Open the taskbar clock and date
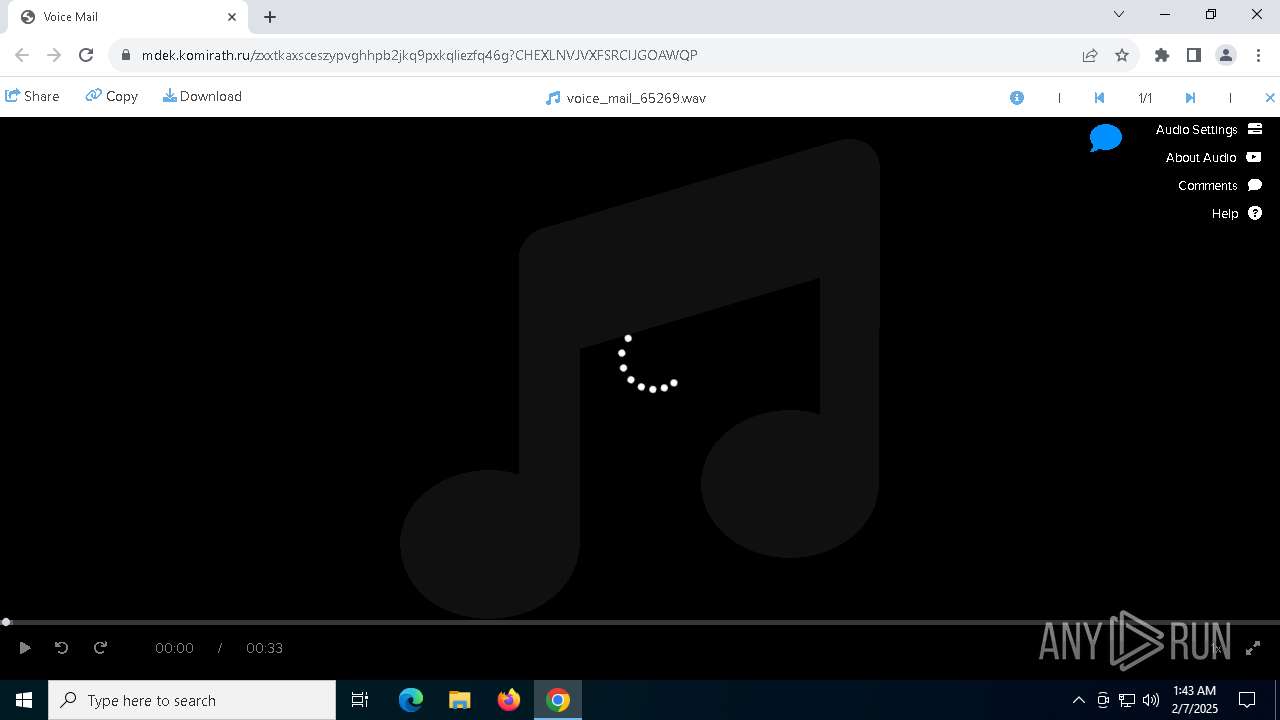Screen dimensions: 1280x720 pos(1195,700)
